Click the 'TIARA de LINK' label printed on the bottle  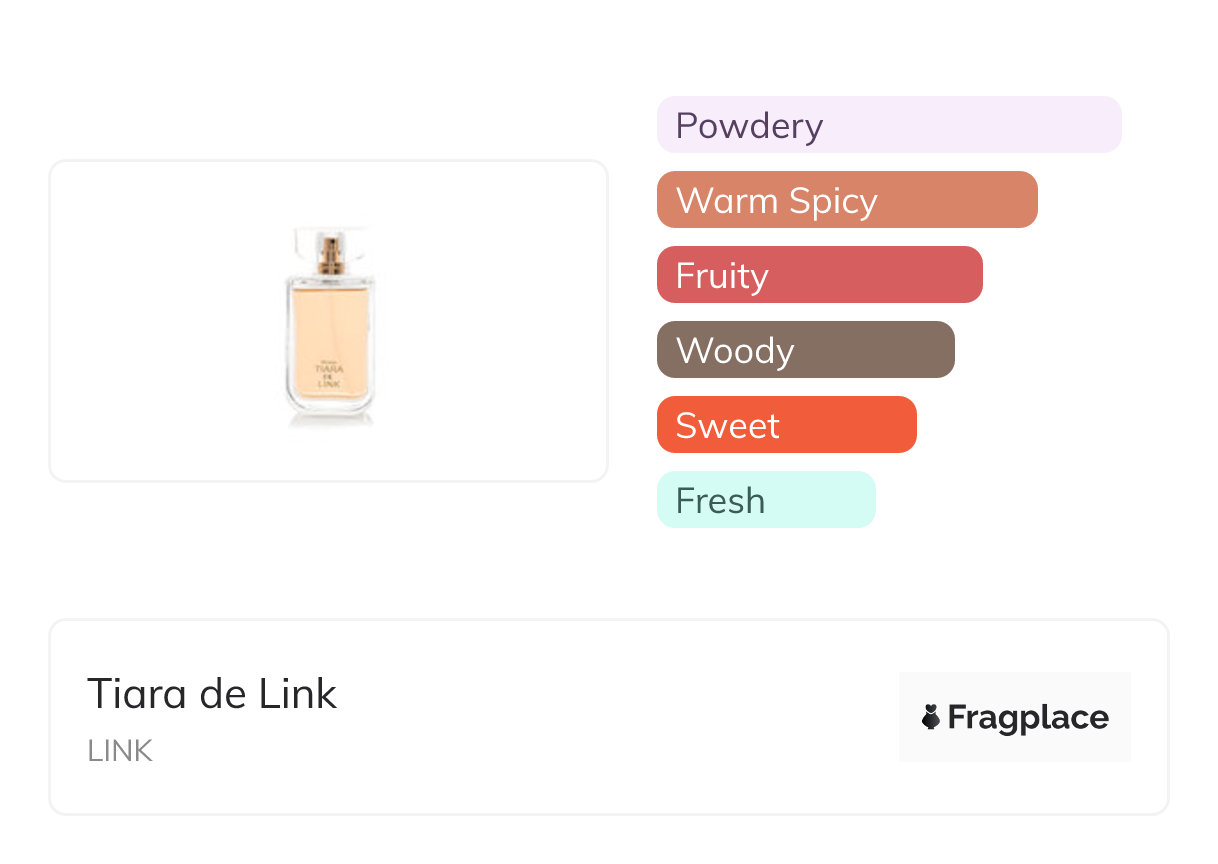(330, 374)
